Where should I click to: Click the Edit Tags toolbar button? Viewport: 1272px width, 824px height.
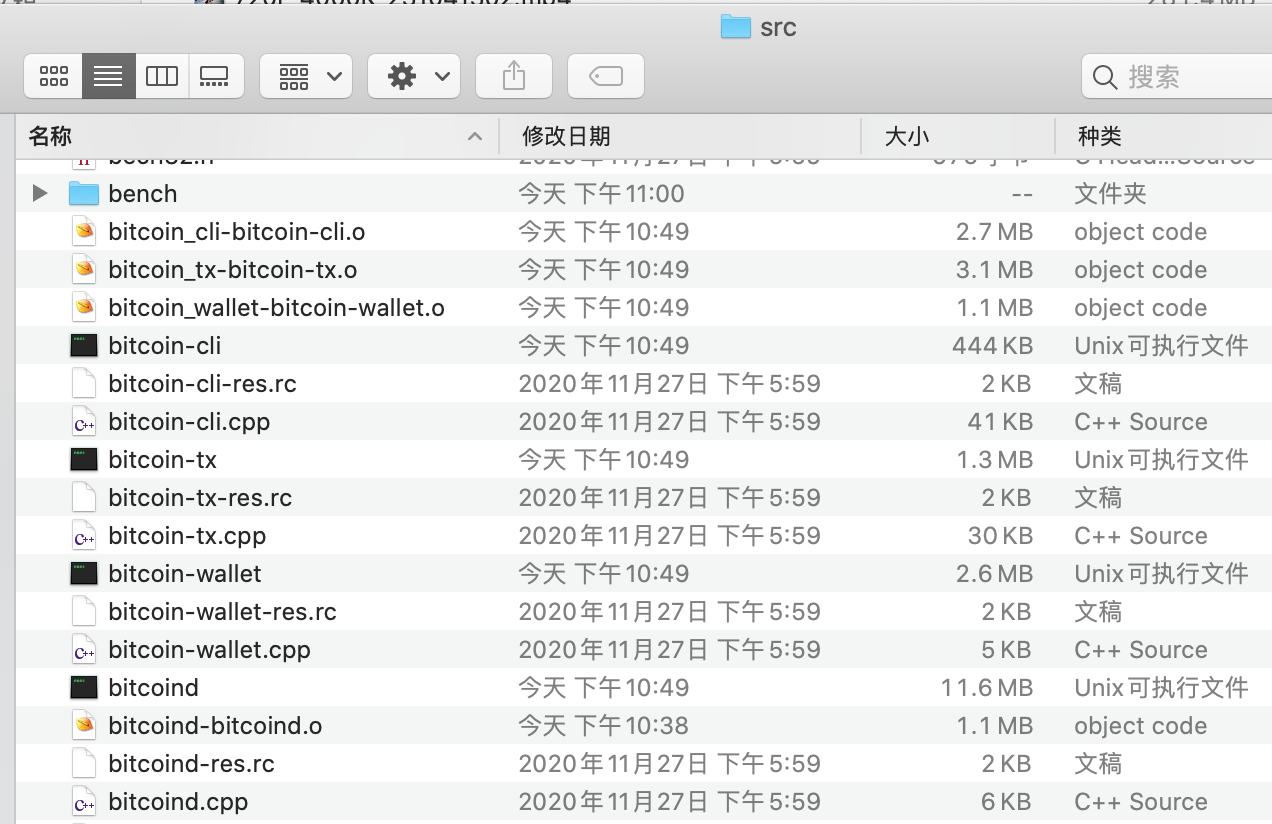click(606, 76)
